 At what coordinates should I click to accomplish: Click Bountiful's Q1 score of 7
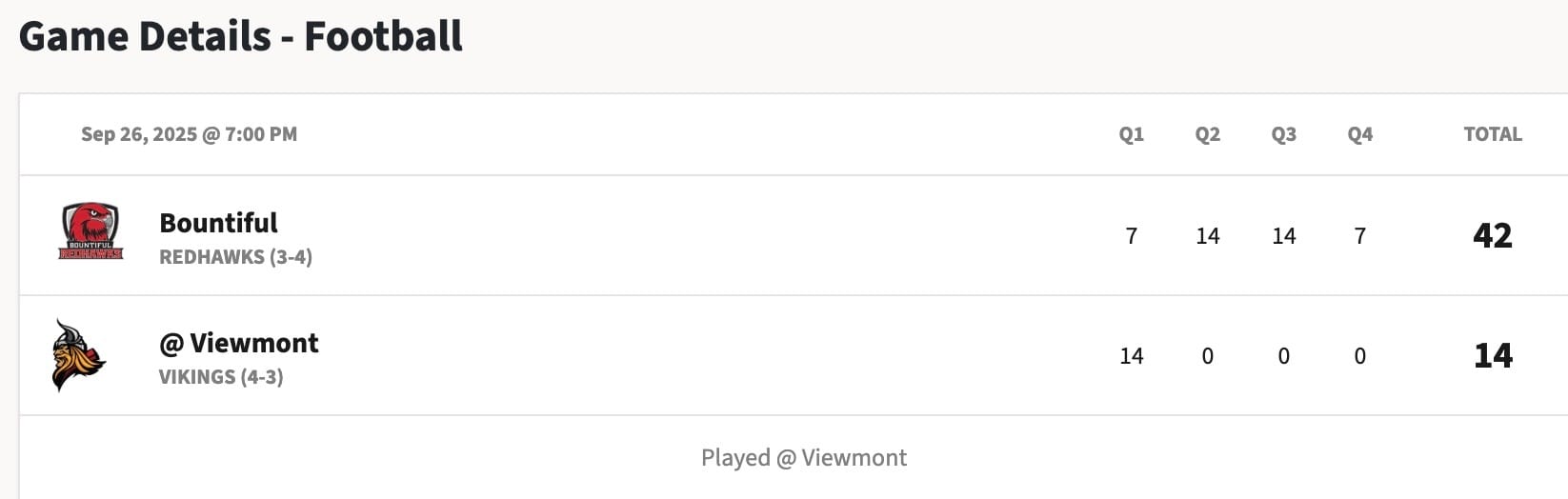pyautogui.click(x=1132, y=236)
